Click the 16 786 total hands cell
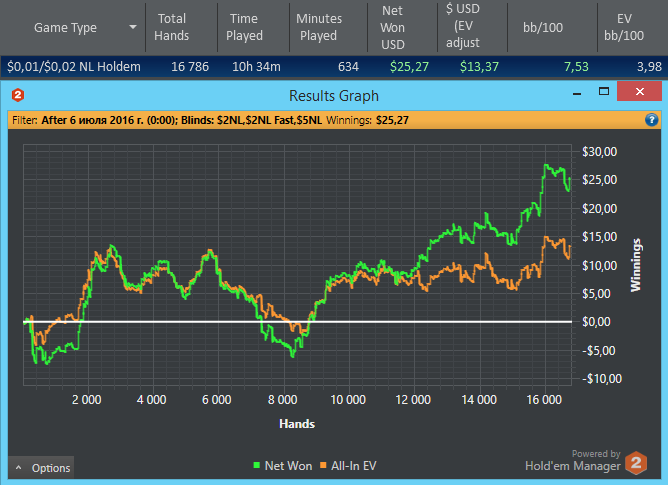This screenshot has height=485, width=668. (x=190, y=67)
